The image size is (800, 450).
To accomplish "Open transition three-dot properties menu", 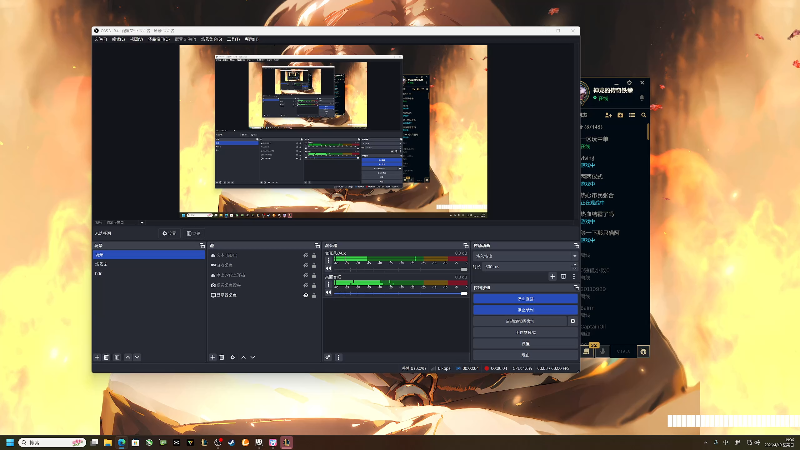I will [x=574, y=277].
